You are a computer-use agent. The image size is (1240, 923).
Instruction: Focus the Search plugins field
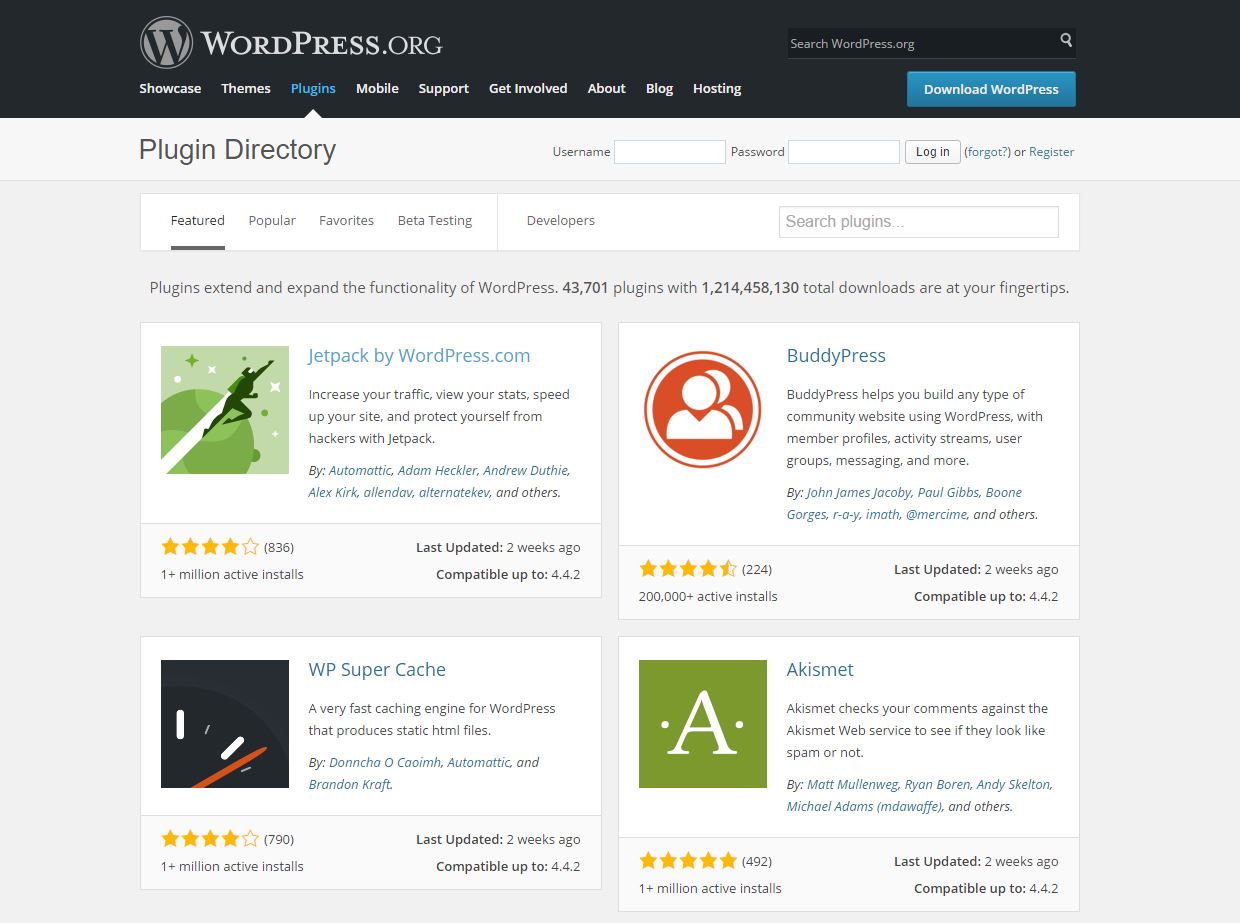919,222
